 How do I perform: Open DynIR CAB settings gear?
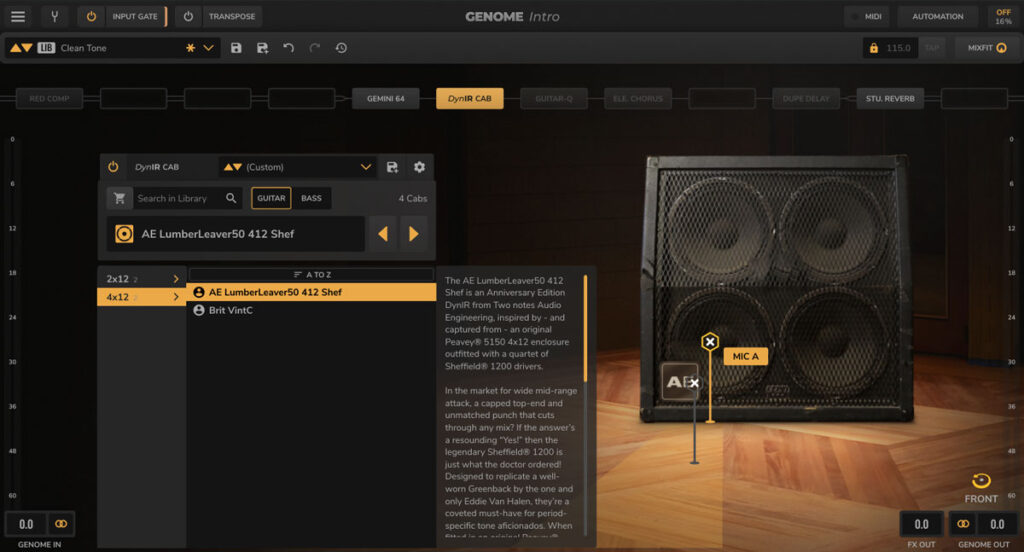[419, 167]
